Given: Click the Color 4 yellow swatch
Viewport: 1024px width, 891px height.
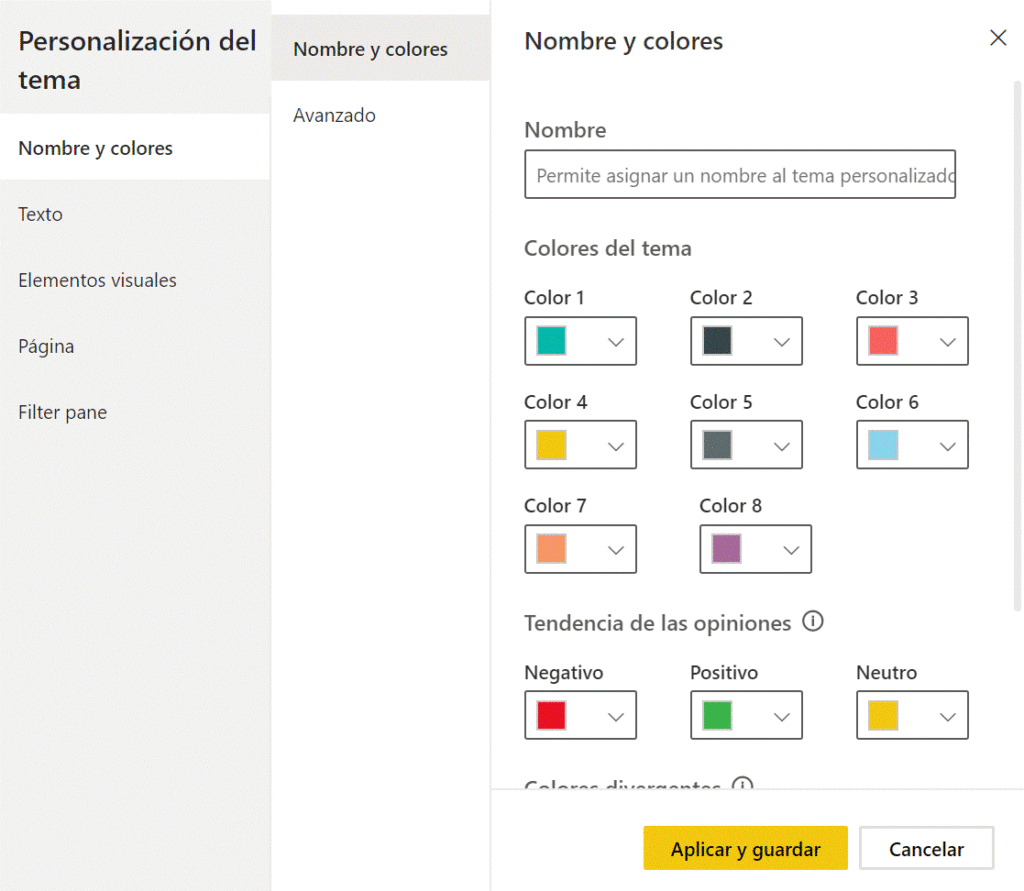Looking at the screenshot, I should 551,445.
